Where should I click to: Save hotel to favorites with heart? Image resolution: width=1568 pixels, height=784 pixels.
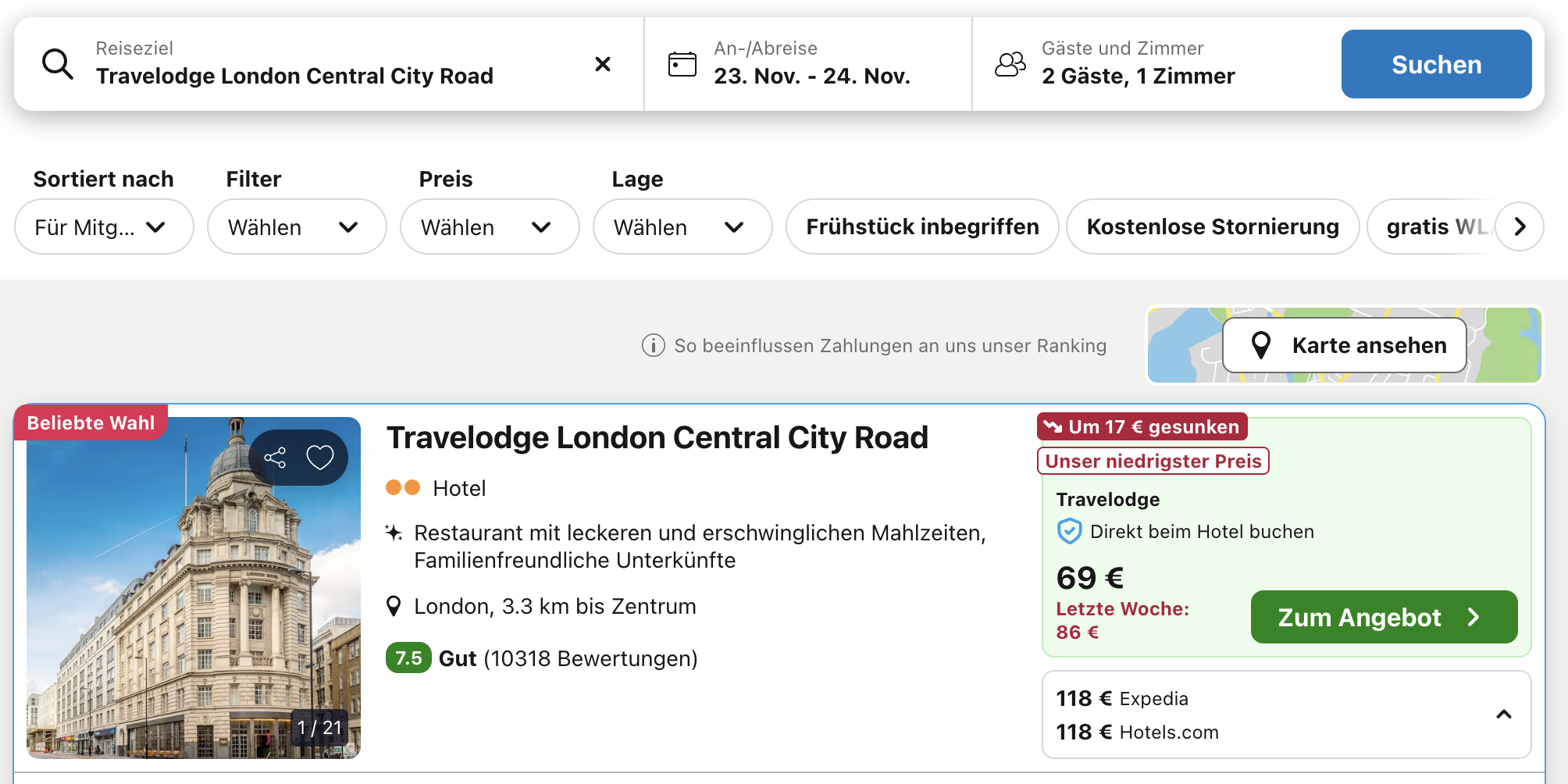[320, 458]
